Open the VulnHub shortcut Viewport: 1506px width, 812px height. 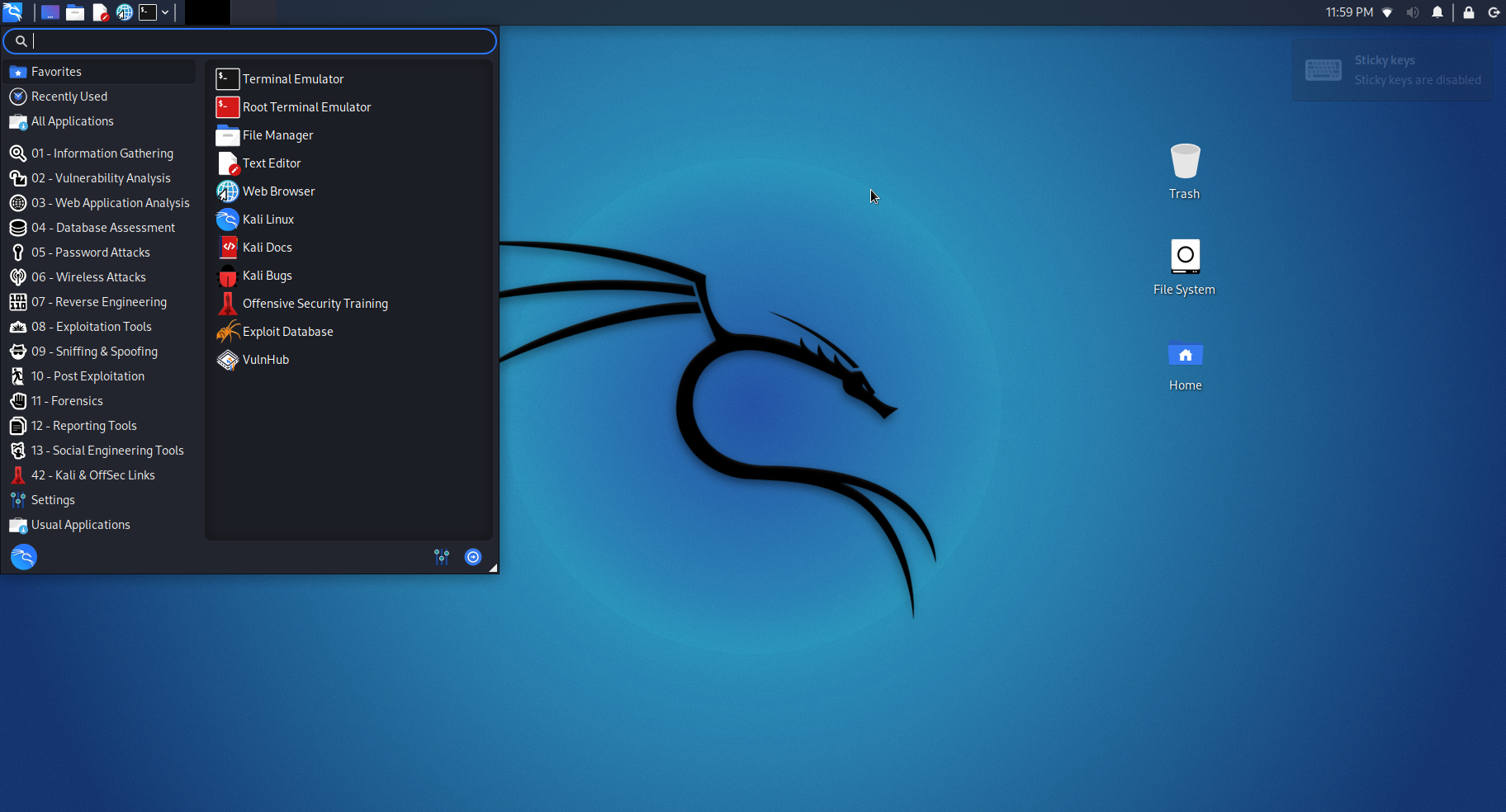coord(265,360)
